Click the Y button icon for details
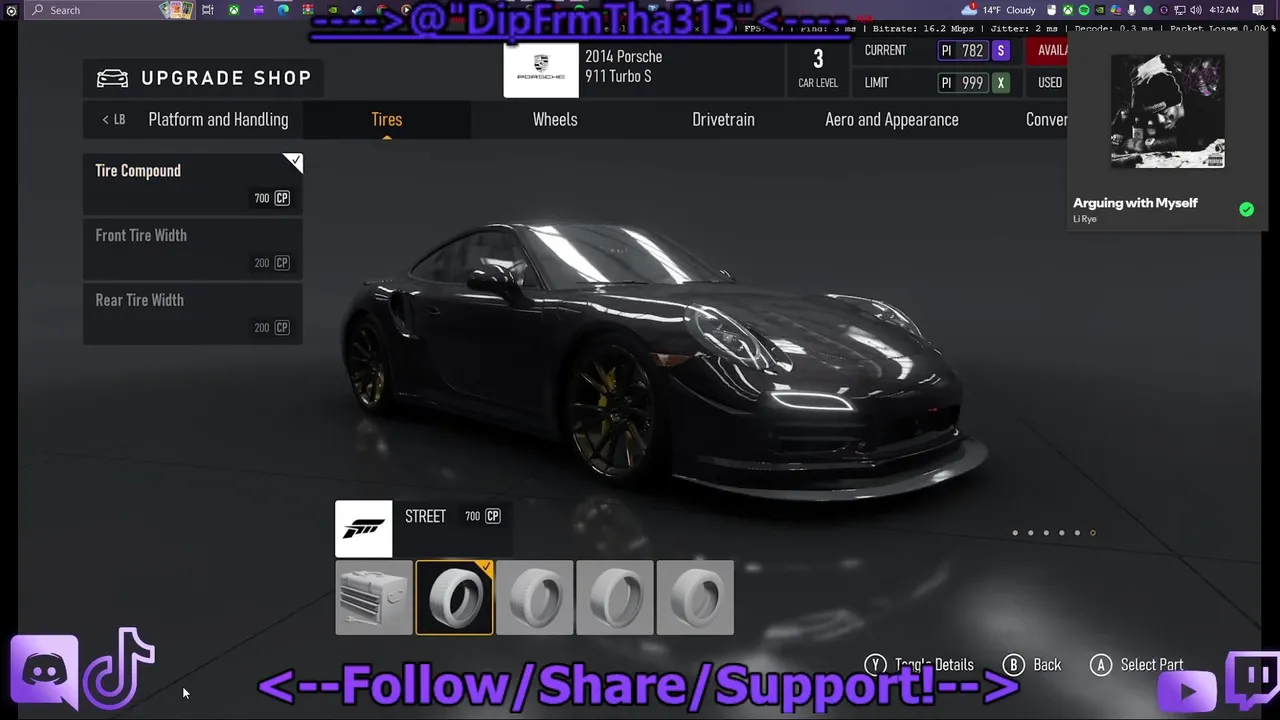 pyautogui.click(x=876, y=665)
